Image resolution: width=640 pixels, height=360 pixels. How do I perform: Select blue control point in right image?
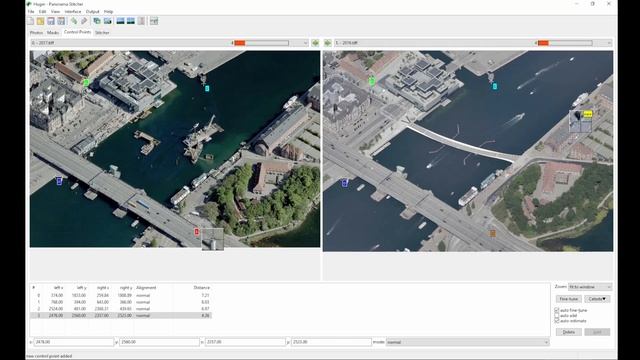pyautogui.click(x=344, y=183)
